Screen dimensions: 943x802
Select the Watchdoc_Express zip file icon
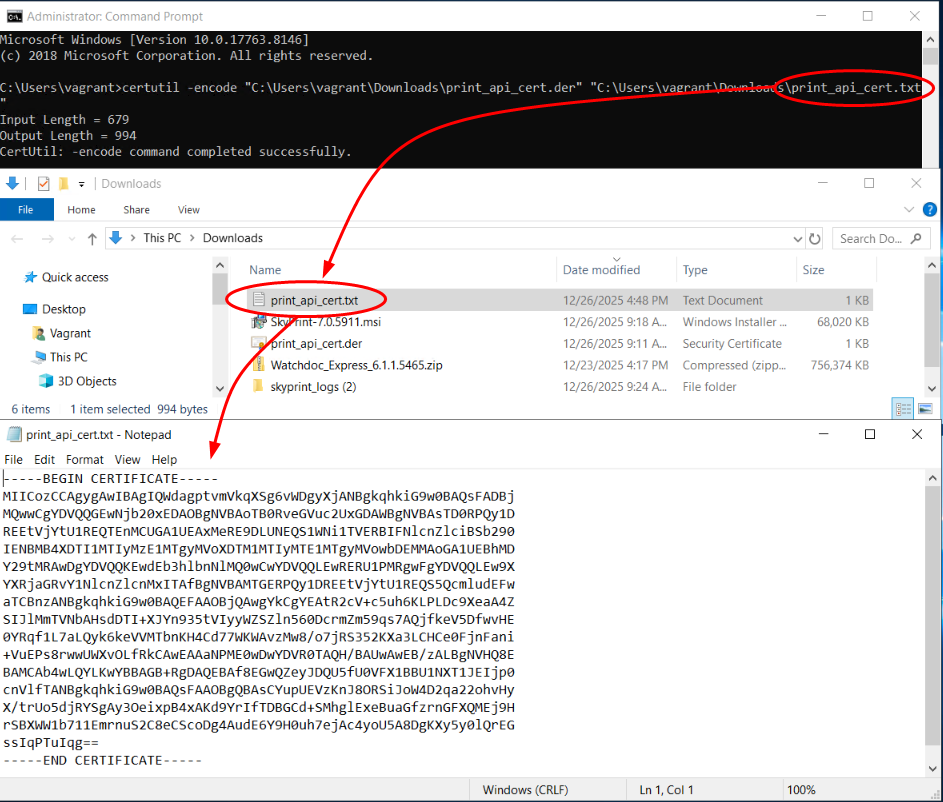click(258, 365)
